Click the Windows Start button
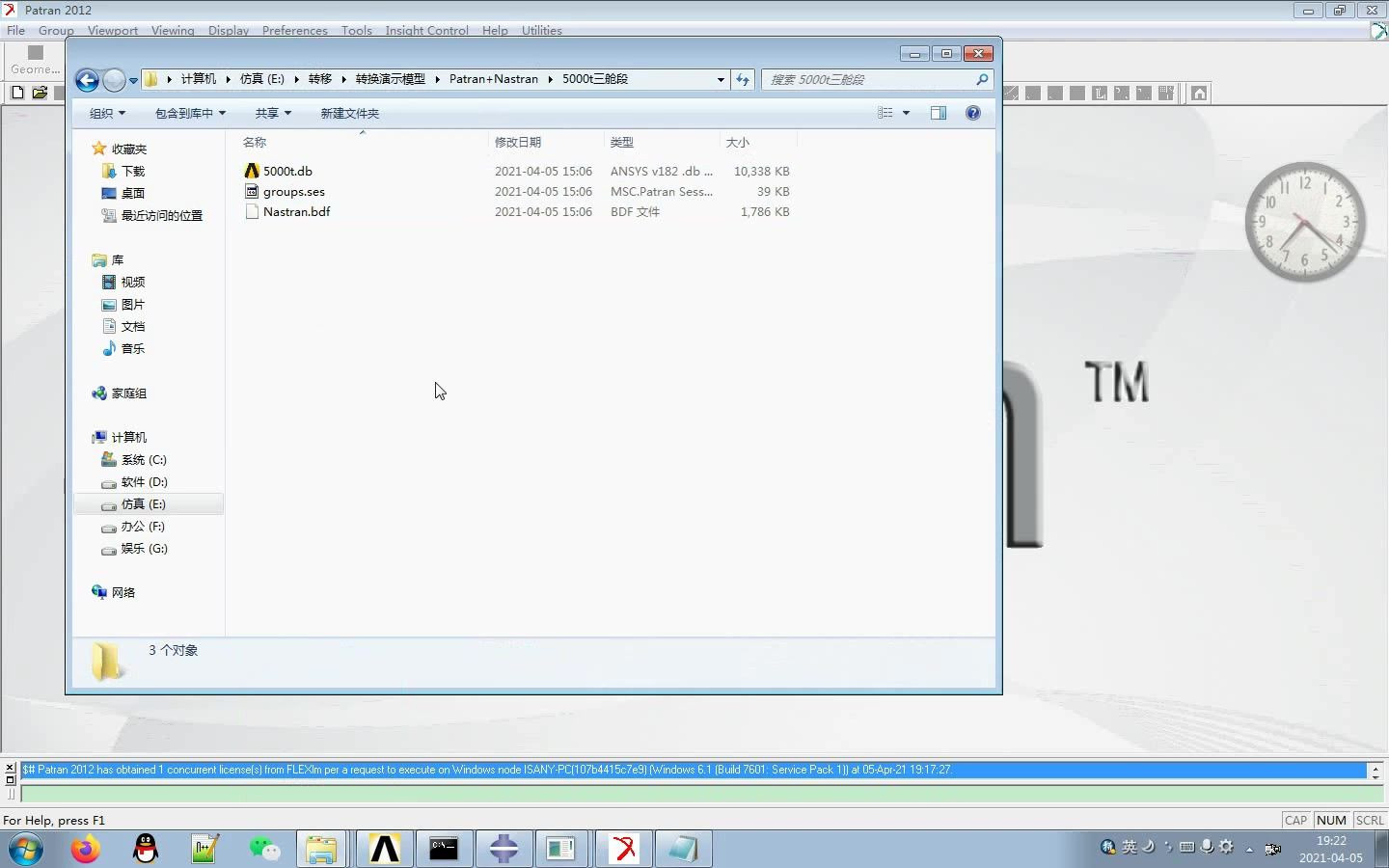 25,850
